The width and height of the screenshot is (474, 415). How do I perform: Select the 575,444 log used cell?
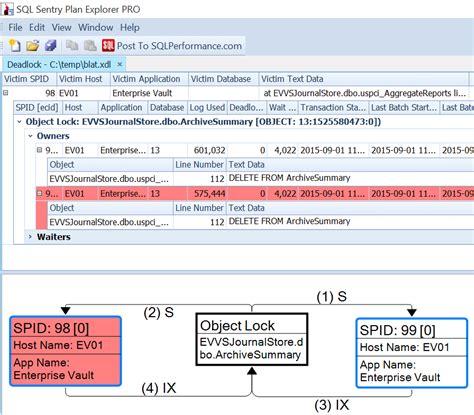coord(207,194)
